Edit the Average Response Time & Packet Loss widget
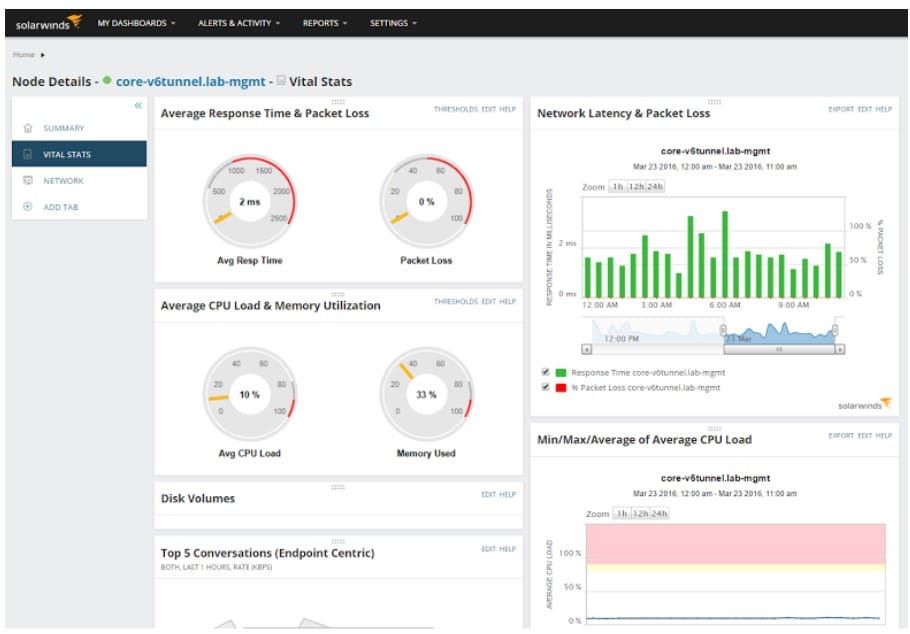910x634 pixels. [x=489, y=109]
